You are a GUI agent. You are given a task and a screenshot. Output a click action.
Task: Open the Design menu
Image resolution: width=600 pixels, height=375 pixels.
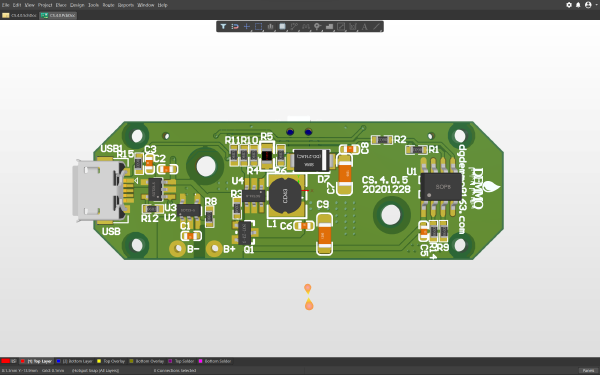(77, 5)
